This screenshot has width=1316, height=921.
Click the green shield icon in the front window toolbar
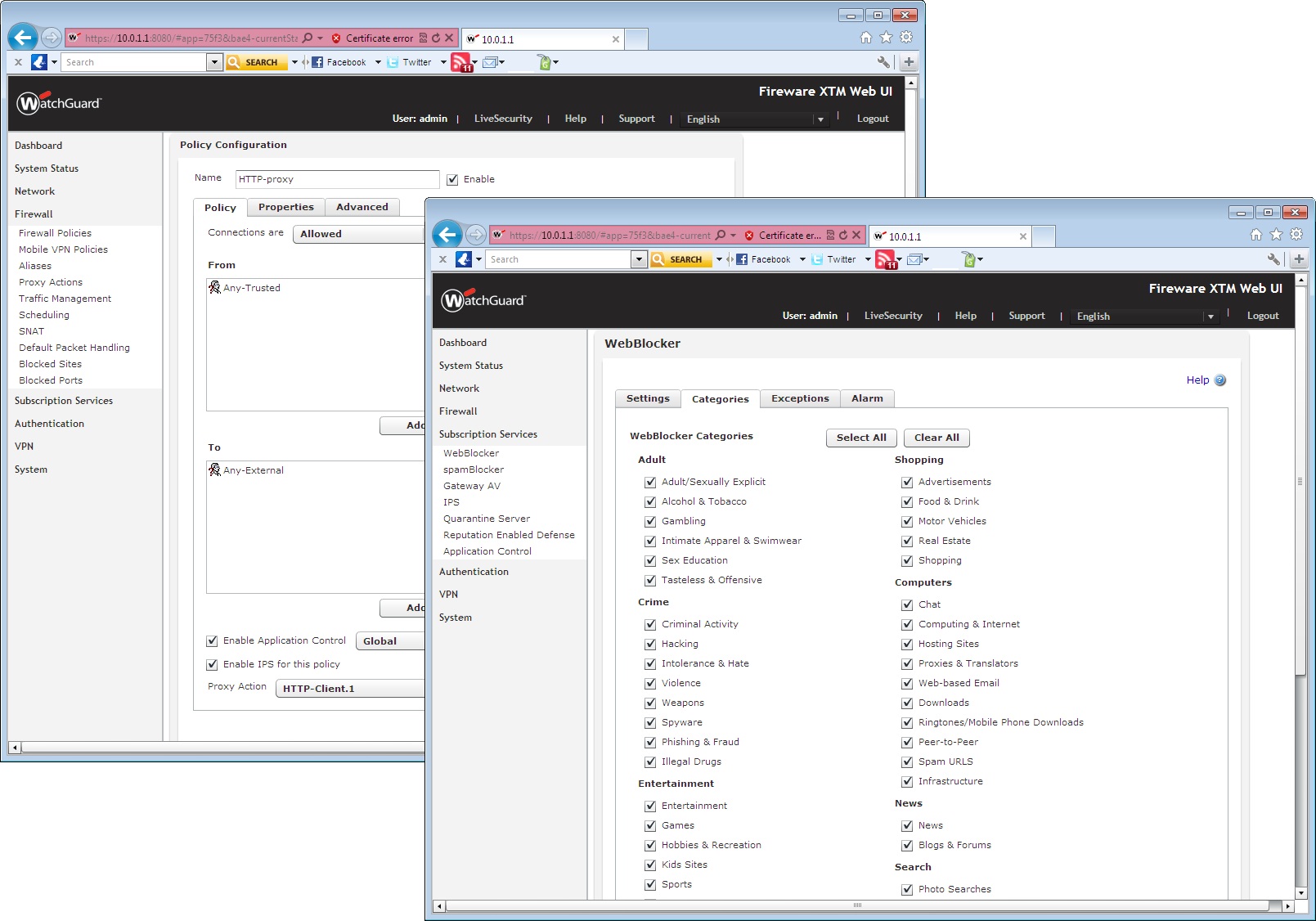tap(969, 259)
